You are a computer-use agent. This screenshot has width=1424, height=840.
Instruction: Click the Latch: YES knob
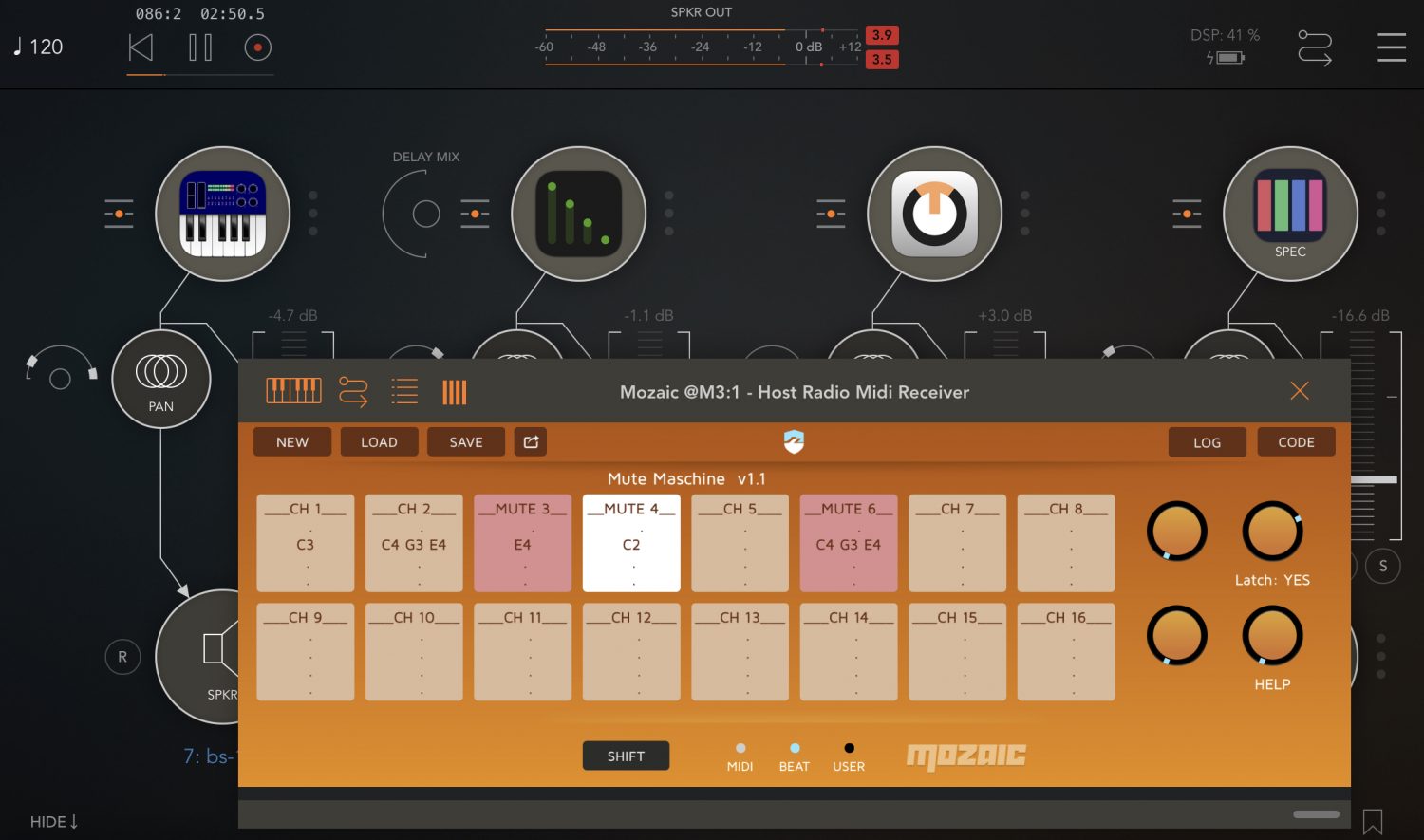[1272, 531]
